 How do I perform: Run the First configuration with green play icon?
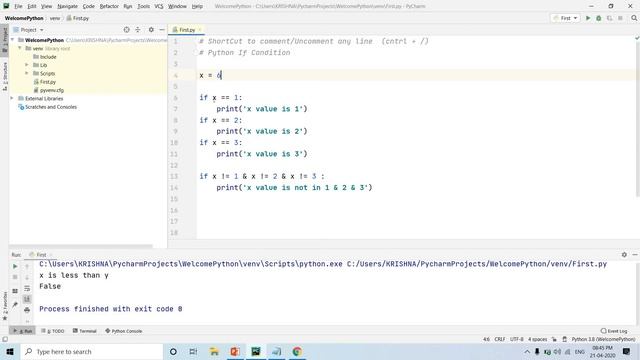tap(588, 18)
